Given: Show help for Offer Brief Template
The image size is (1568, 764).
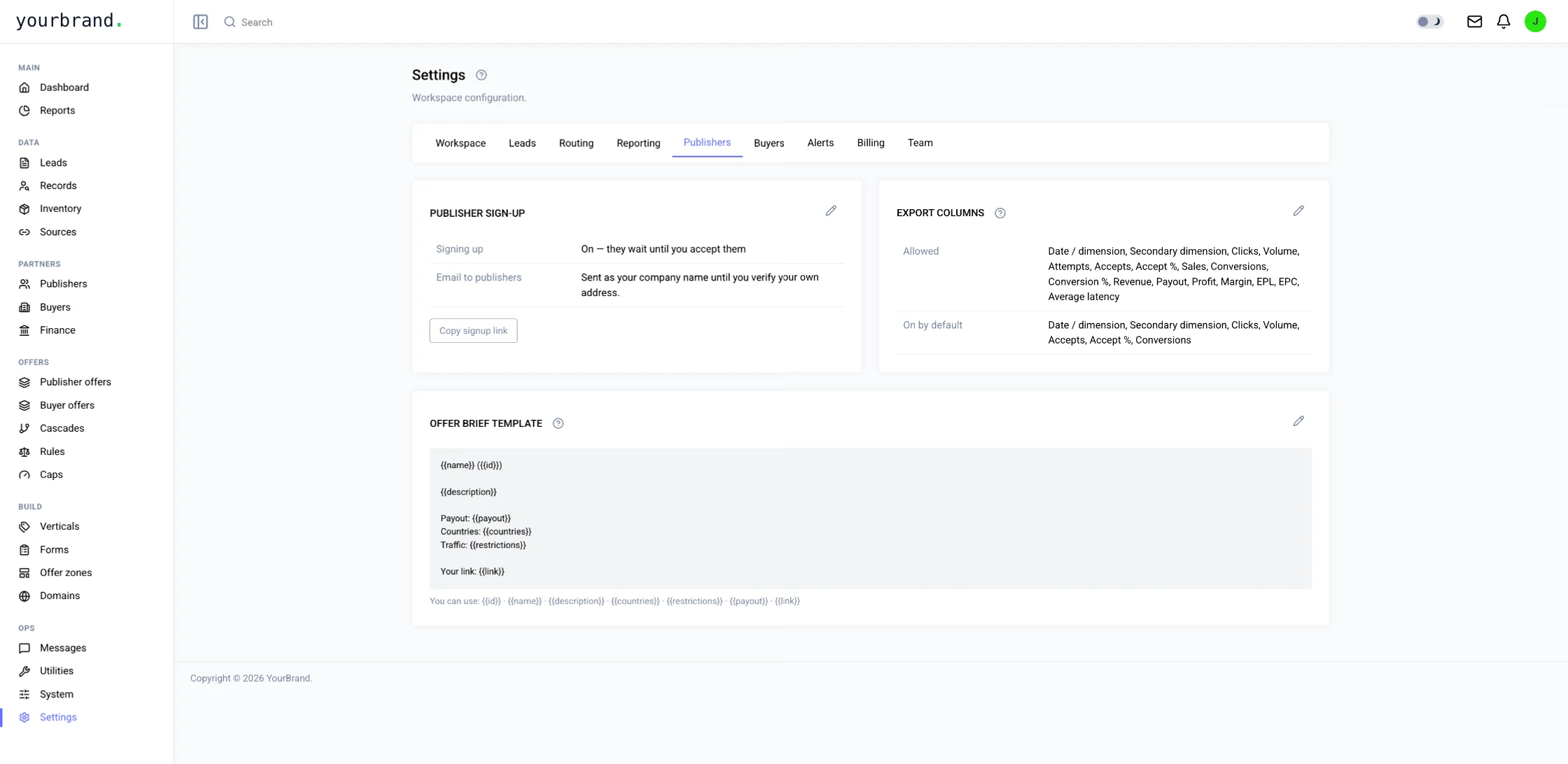Looking at the screenshot, I should pyautogui.click(x=558, y=423).
